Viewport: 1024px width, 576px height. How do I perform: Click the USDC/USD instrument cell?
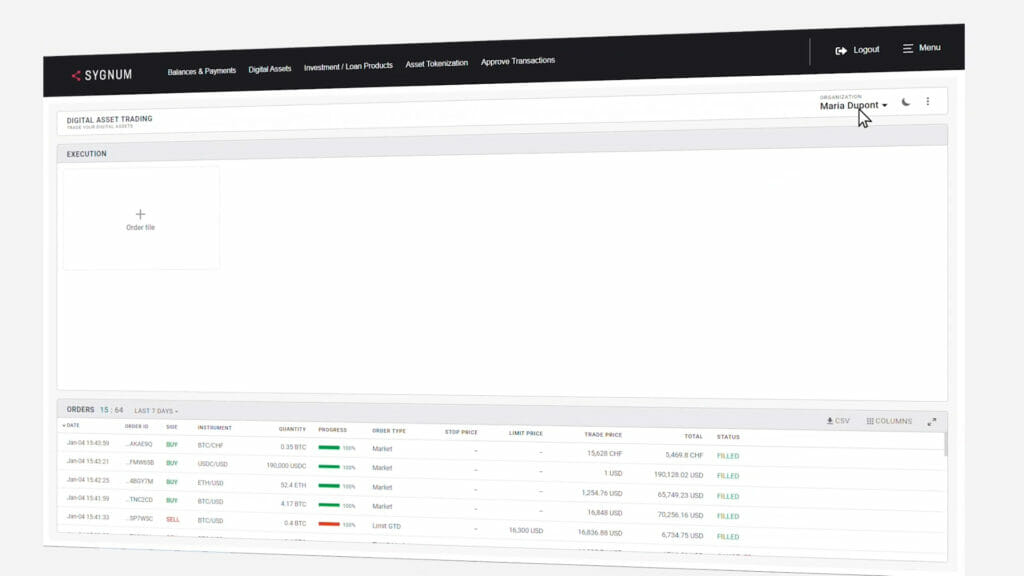coord(212,464)
